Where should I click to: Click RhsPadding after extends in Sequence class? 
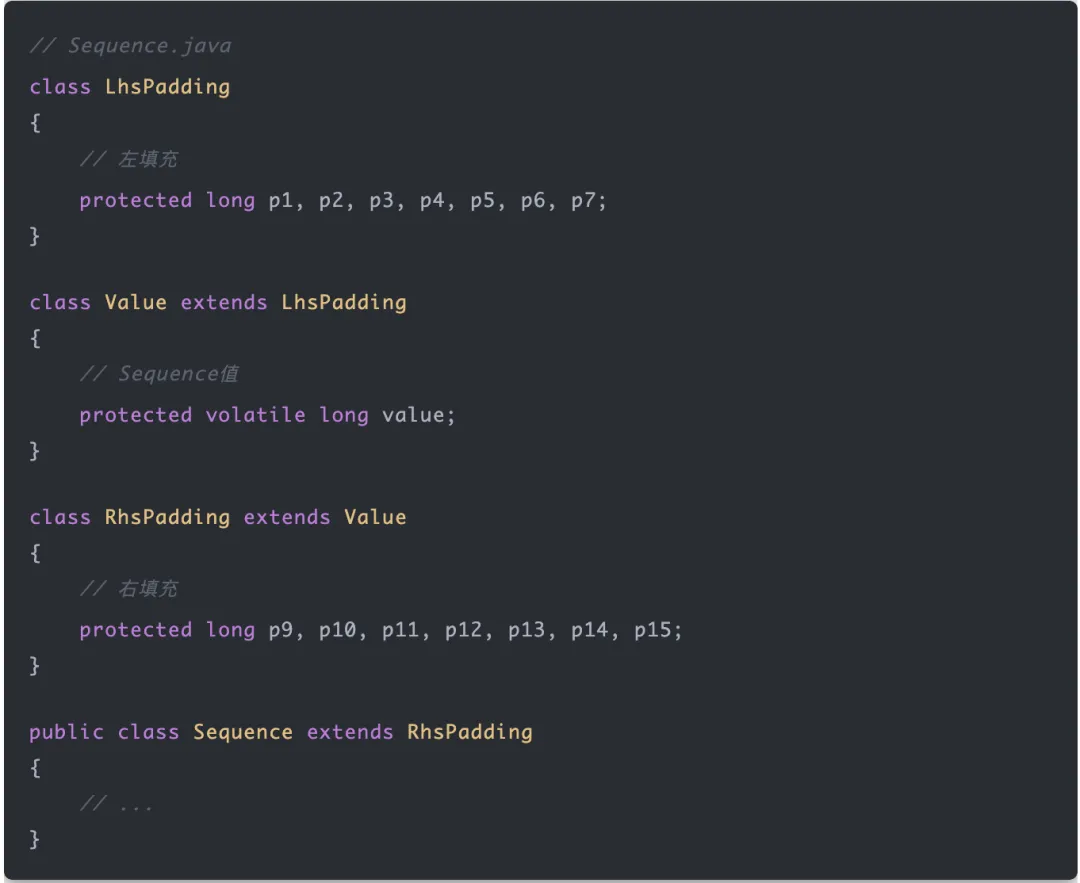[x=470, y=732]
